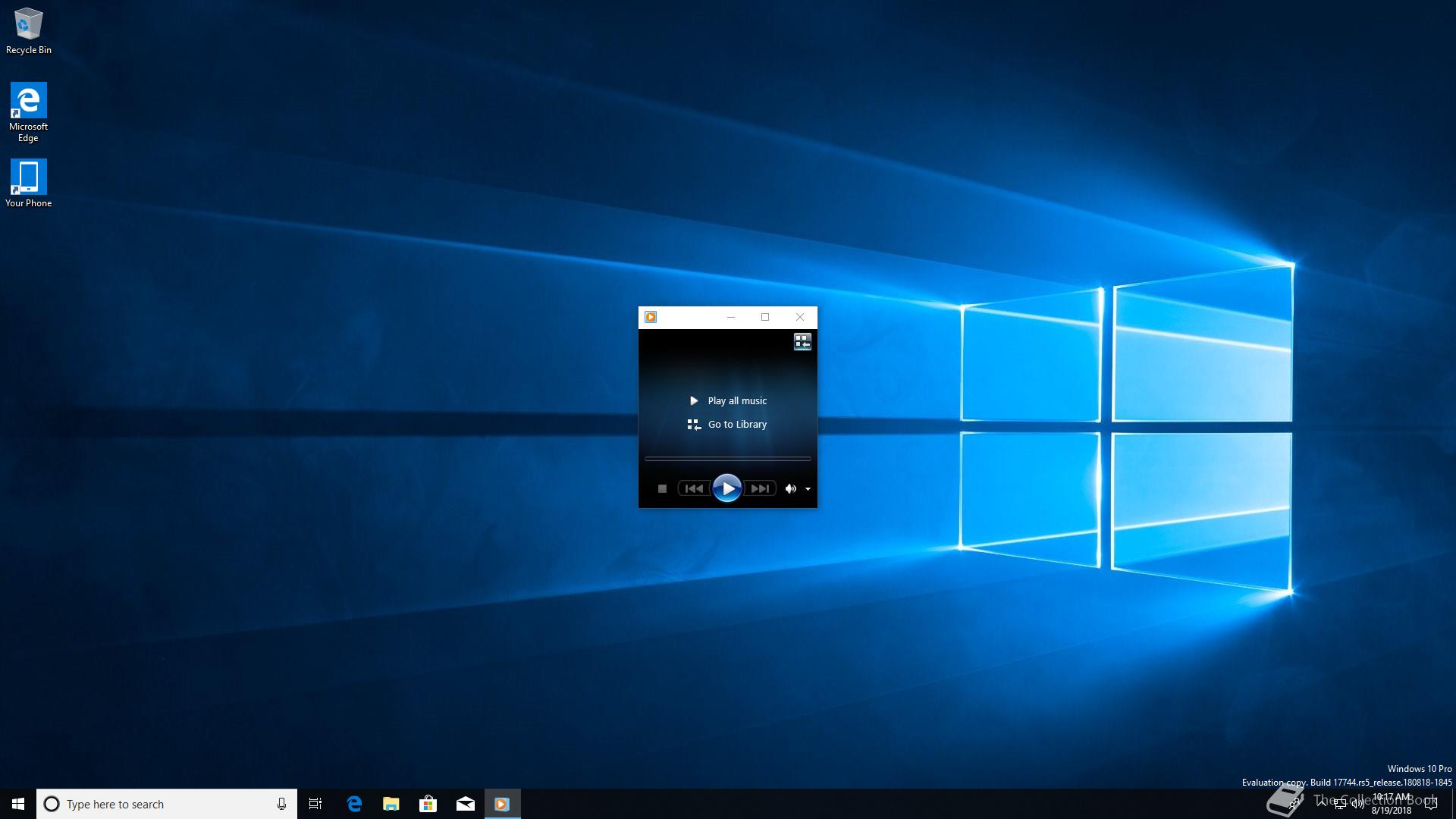Click the Switch to Library icon in player
This screenshot has height=819, width=1456.
[802, 342]
